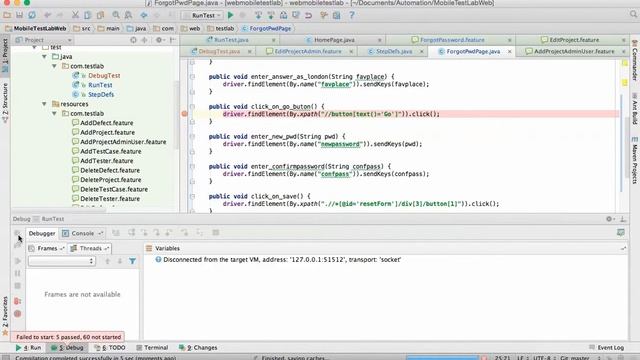
Task: Click the Resume Program icon in Debug sidebar
Action: (x=18, y=261)
